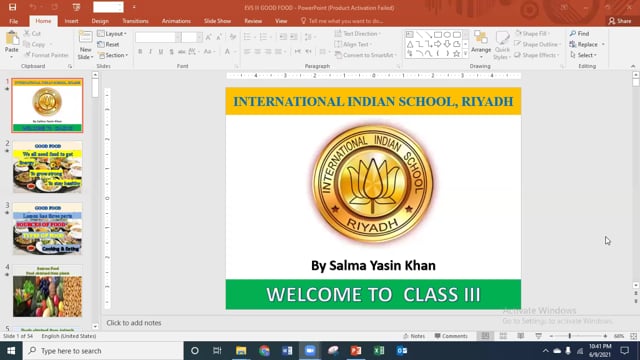
Task: Toggle Normal view button in status bar
Action: coord(485,336)
